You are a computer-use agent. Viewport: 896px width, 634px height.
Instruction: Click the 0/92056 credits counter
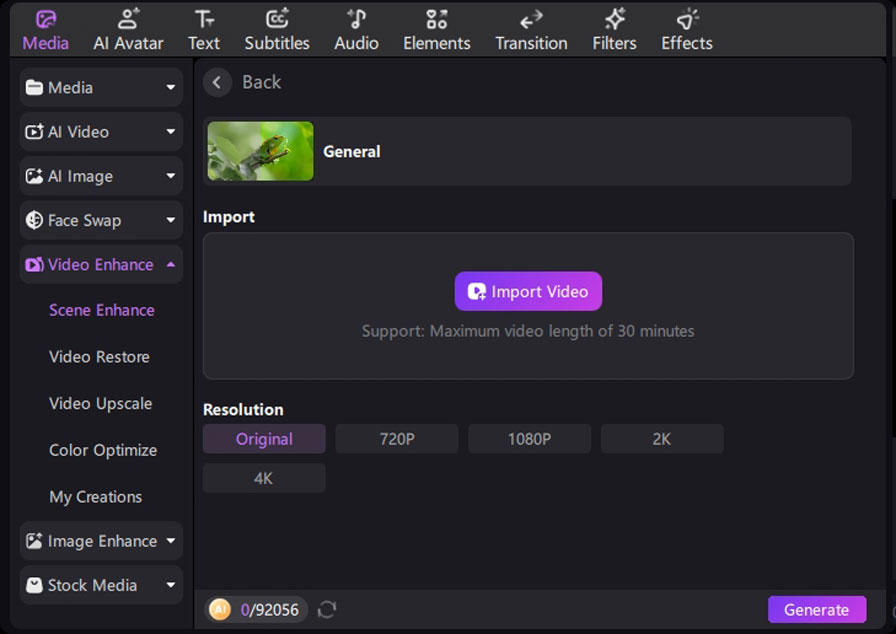click(x=270, y=610)
